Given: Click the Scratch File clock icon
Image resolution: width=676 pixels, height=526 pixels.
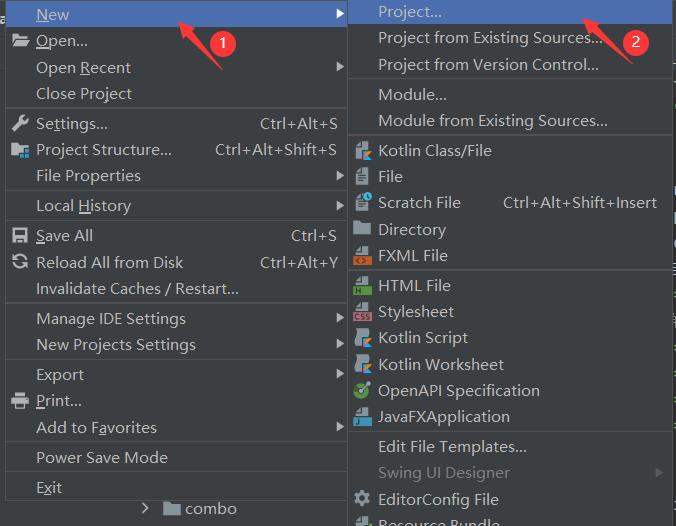Looking at the screenshot, I should point(363,202).
